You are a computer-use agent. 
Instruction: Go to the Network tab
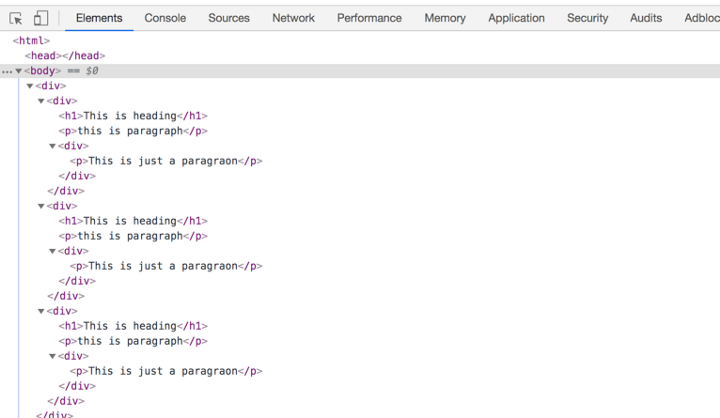coord(293,18)
